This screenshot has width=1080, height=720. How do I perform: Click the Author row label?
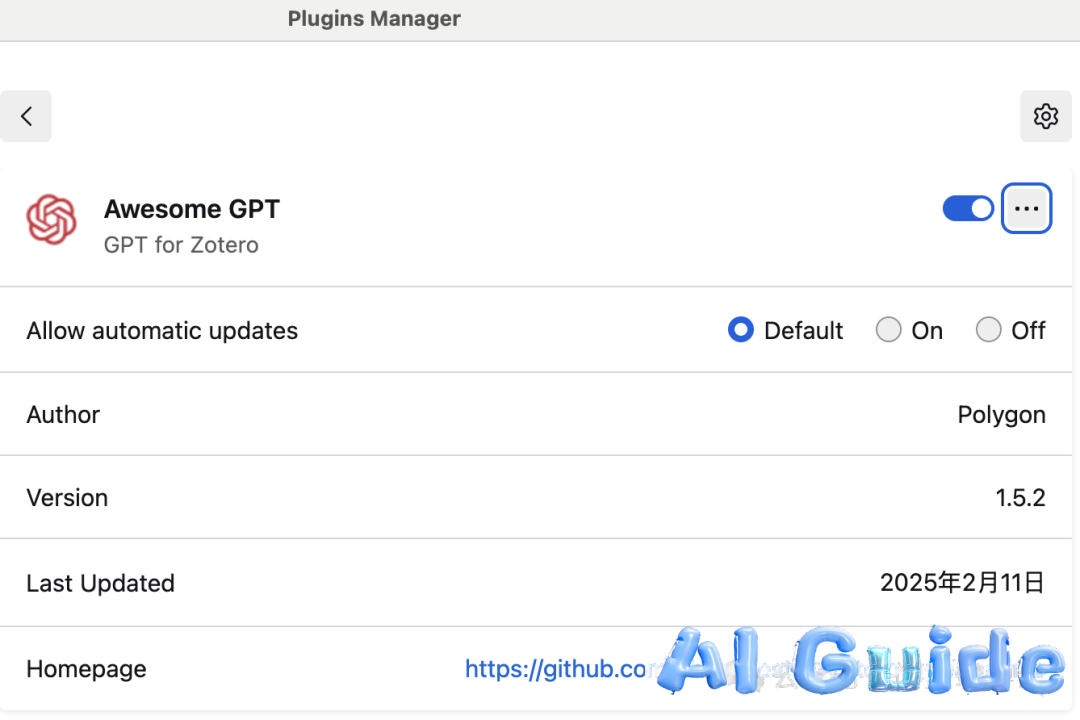(x=63, y=415)
